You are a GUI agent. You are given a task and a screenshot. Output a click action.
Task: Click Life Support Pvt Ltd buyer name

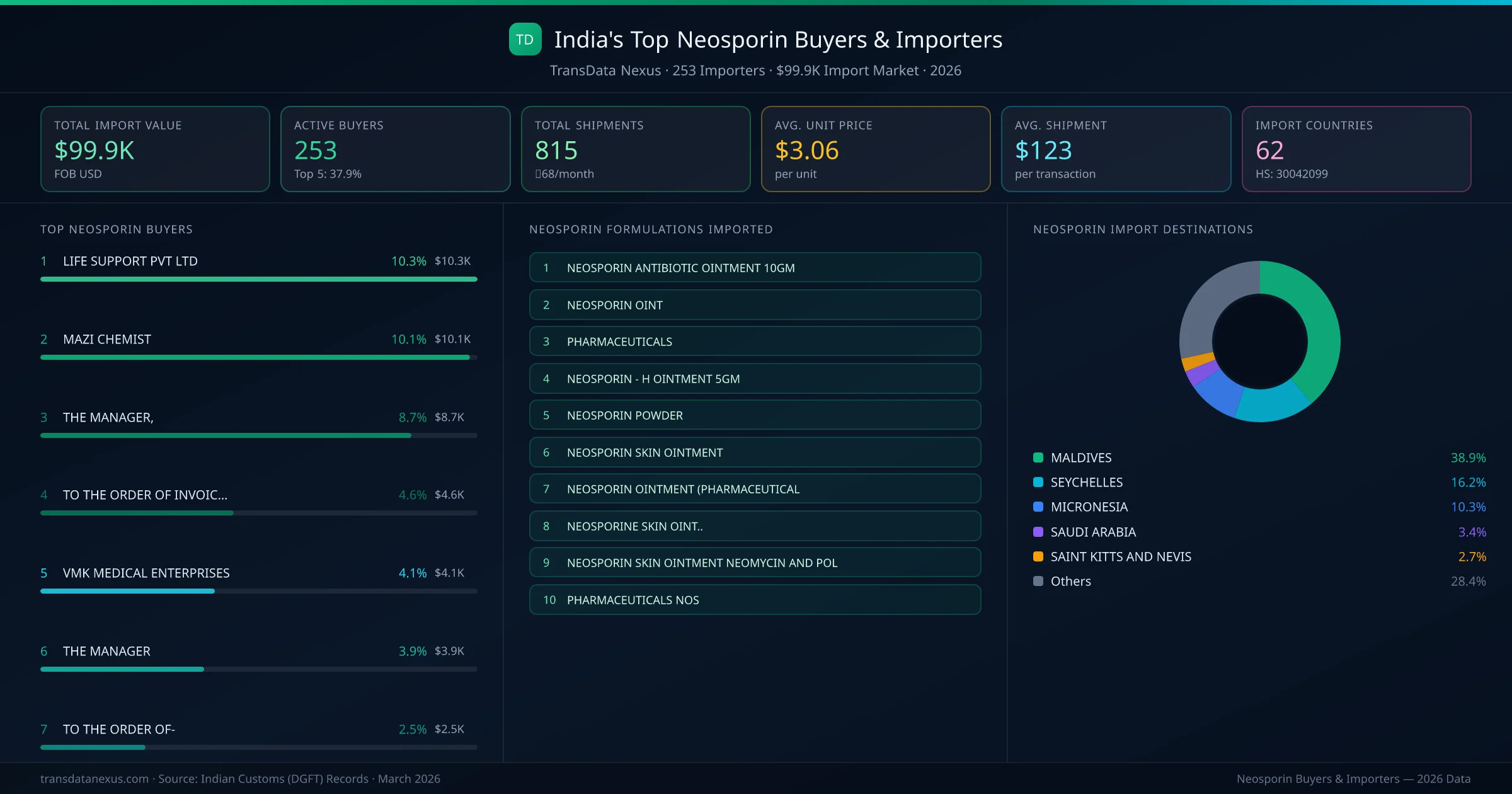point(130,261)
